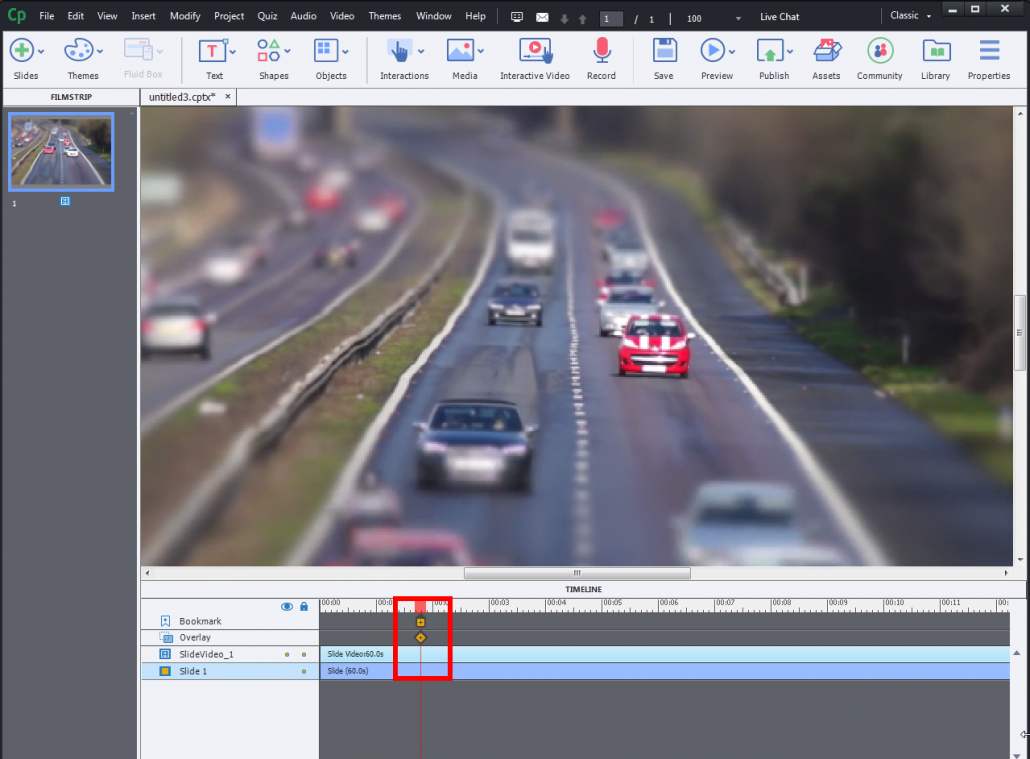Screen dimensions: 1030x759
Task: Open the Classic workspace dropdown
Action: (x=908, y=15)
